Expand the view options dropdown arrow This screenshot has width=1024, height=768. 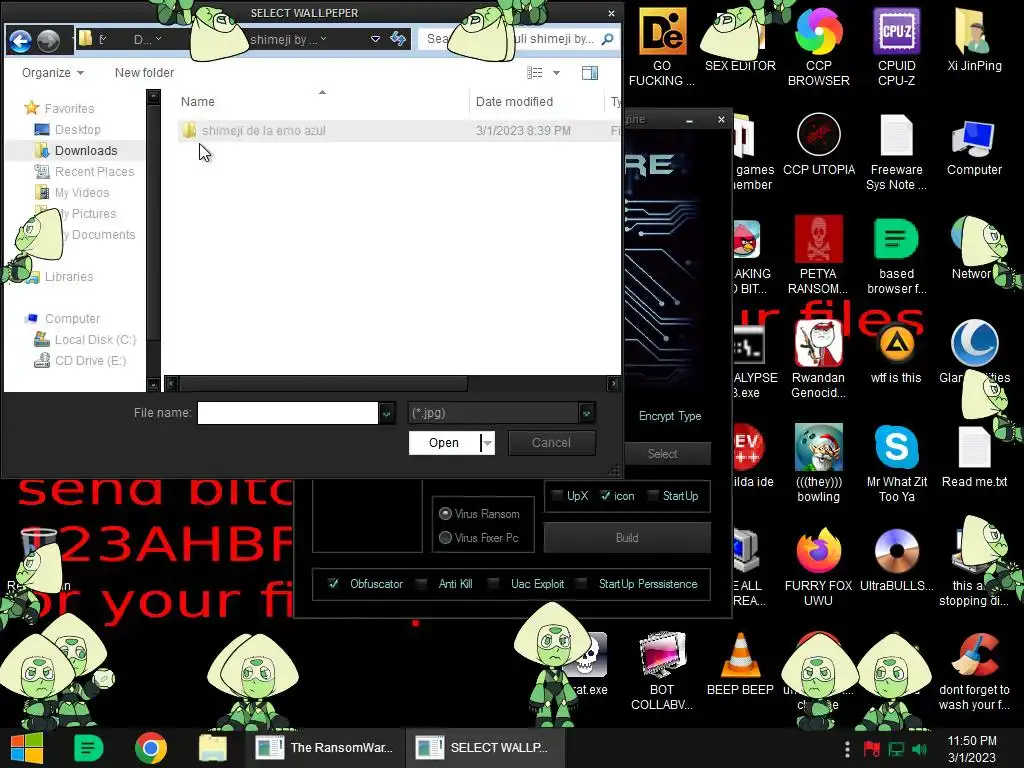556,72
